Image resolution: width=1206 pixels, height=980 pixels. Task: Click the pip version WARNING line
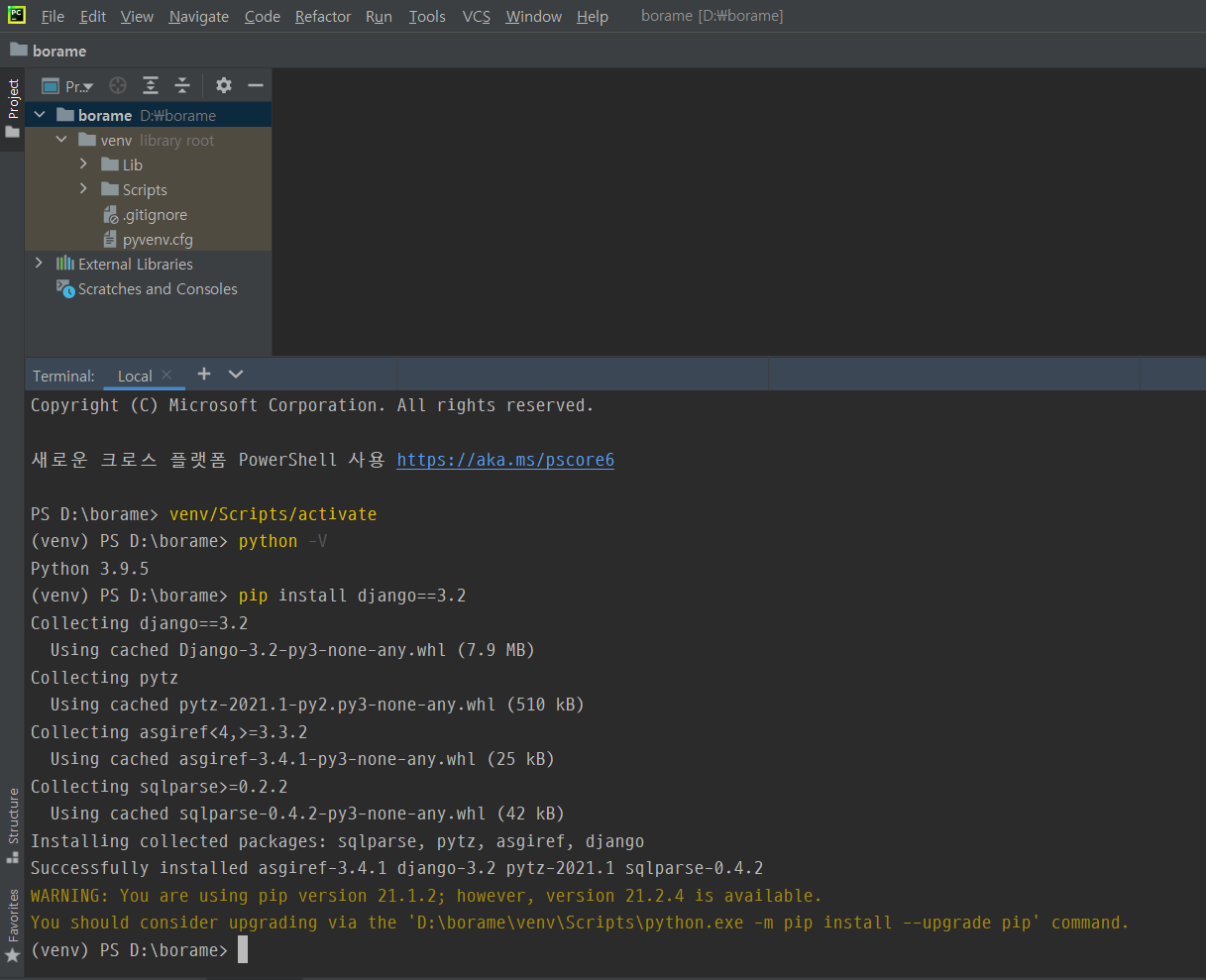[427, 896]
